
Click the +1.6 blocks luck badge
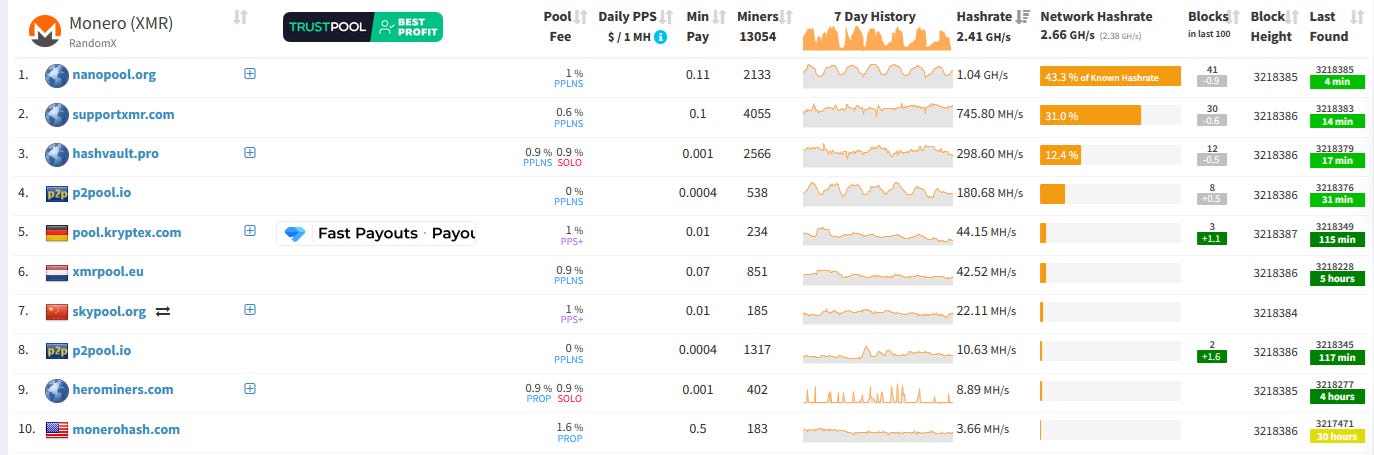coord(1212,357)
